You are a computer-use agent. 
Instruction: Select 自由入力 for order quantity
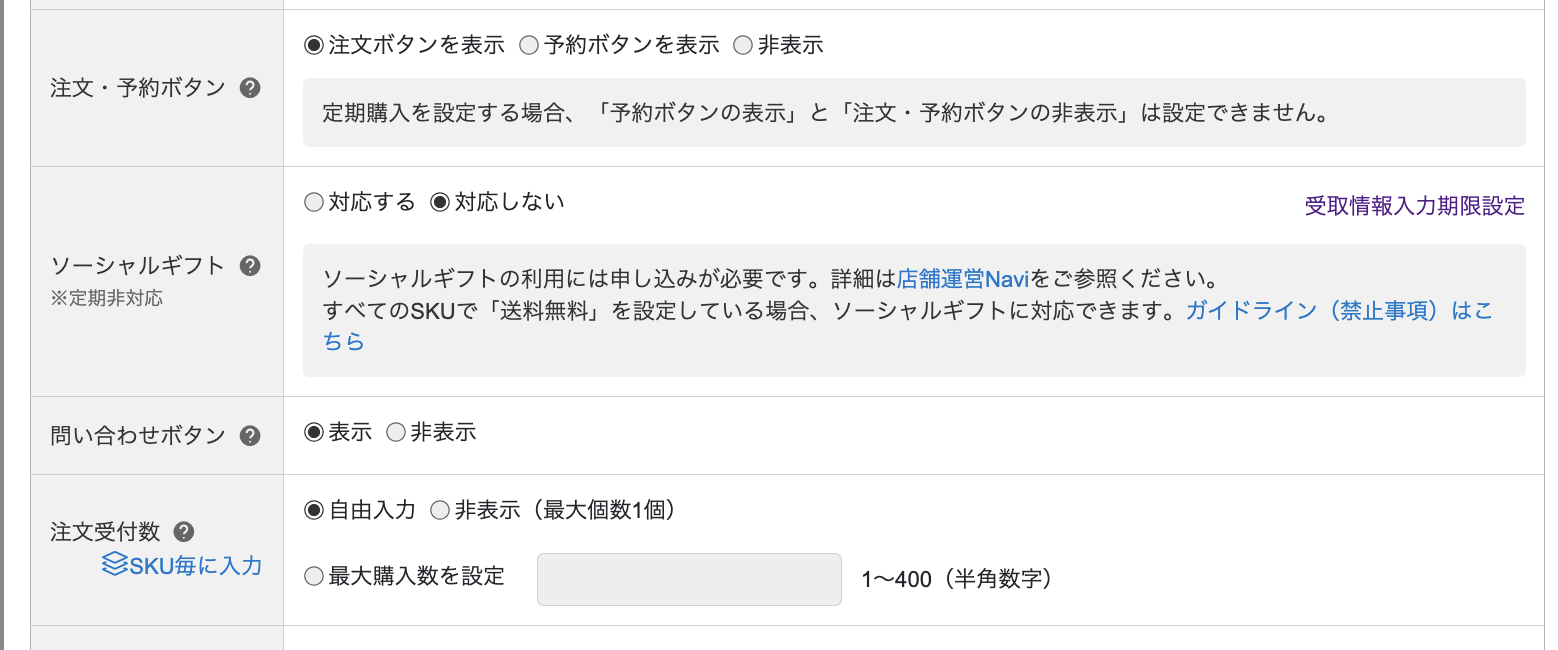coord(314,511)
